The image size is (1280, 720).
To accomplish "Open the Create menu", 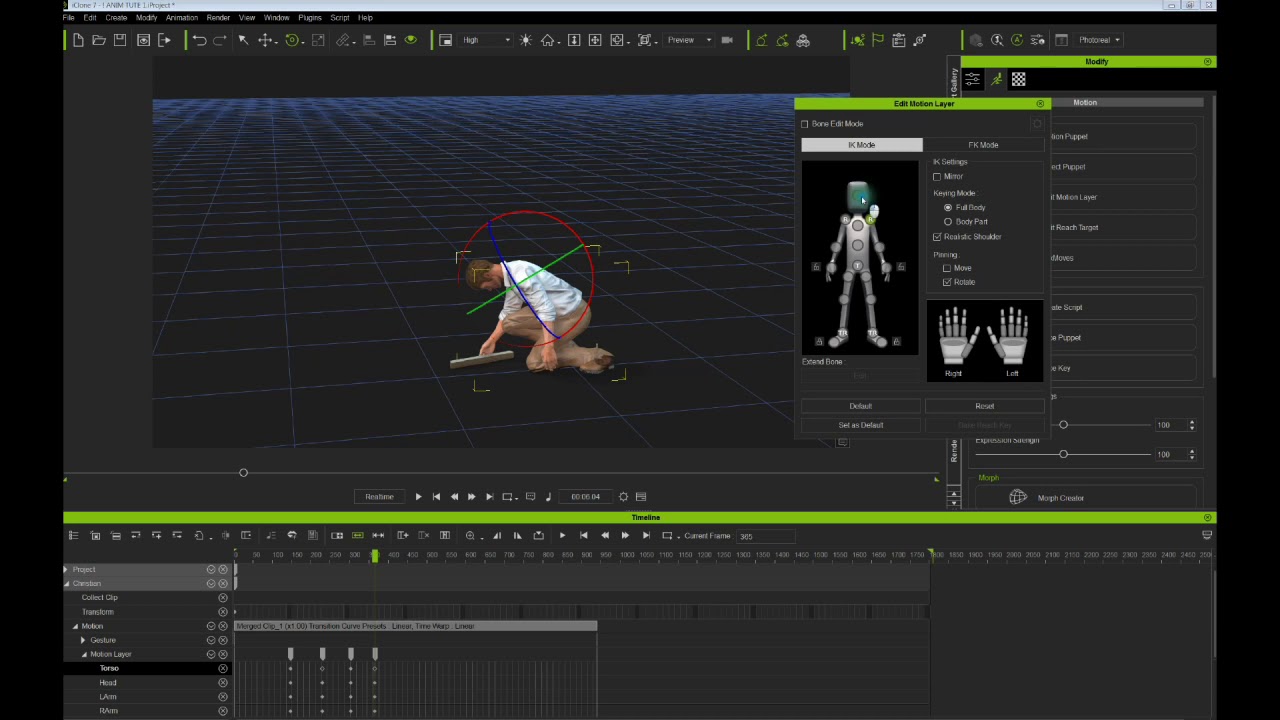I will (116, 18).
